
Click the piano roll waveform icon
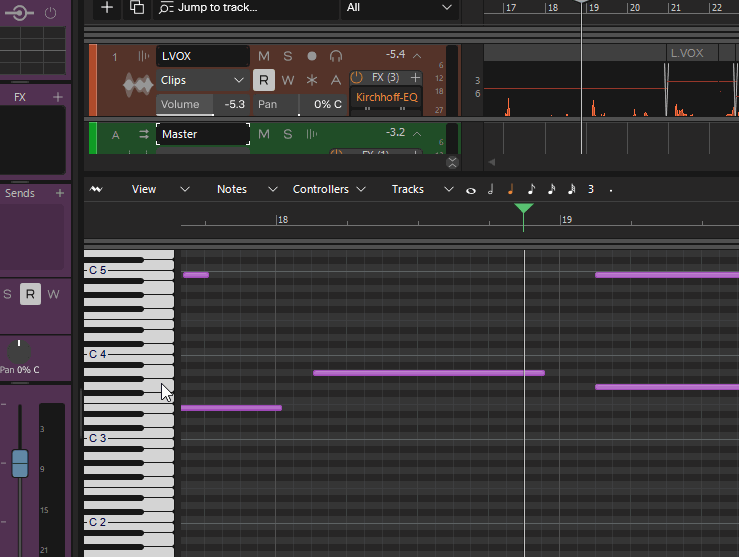click(x=96, y=189)
